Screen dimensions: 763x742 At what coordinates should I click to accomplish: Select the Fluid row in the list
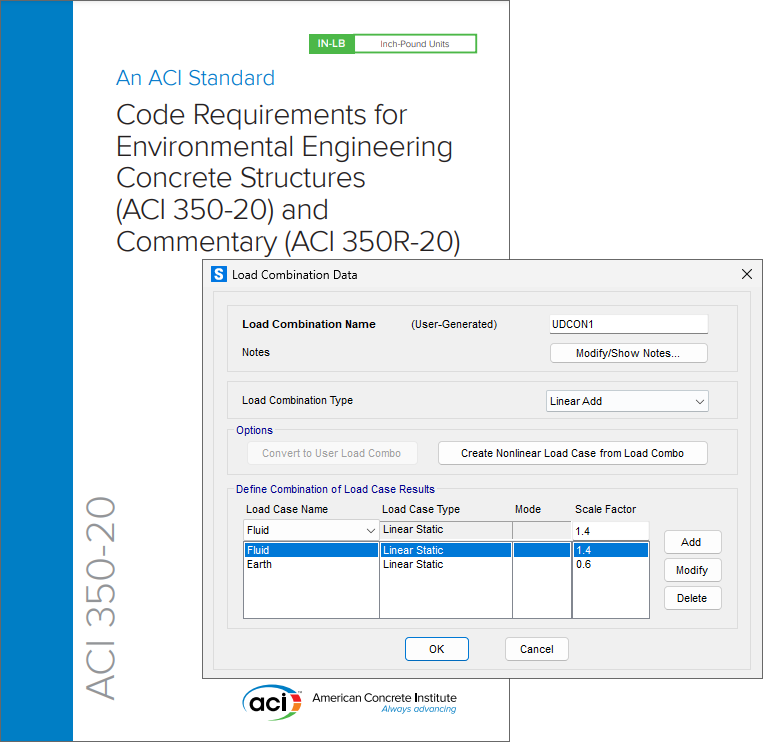click(x=310, y=550)
